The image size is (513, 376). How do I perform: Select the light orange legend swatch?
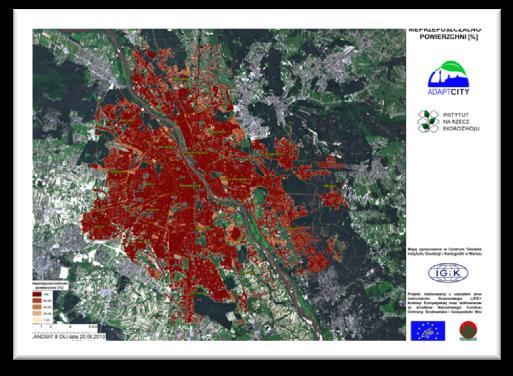pyautogui.click(x=37, y=313)
